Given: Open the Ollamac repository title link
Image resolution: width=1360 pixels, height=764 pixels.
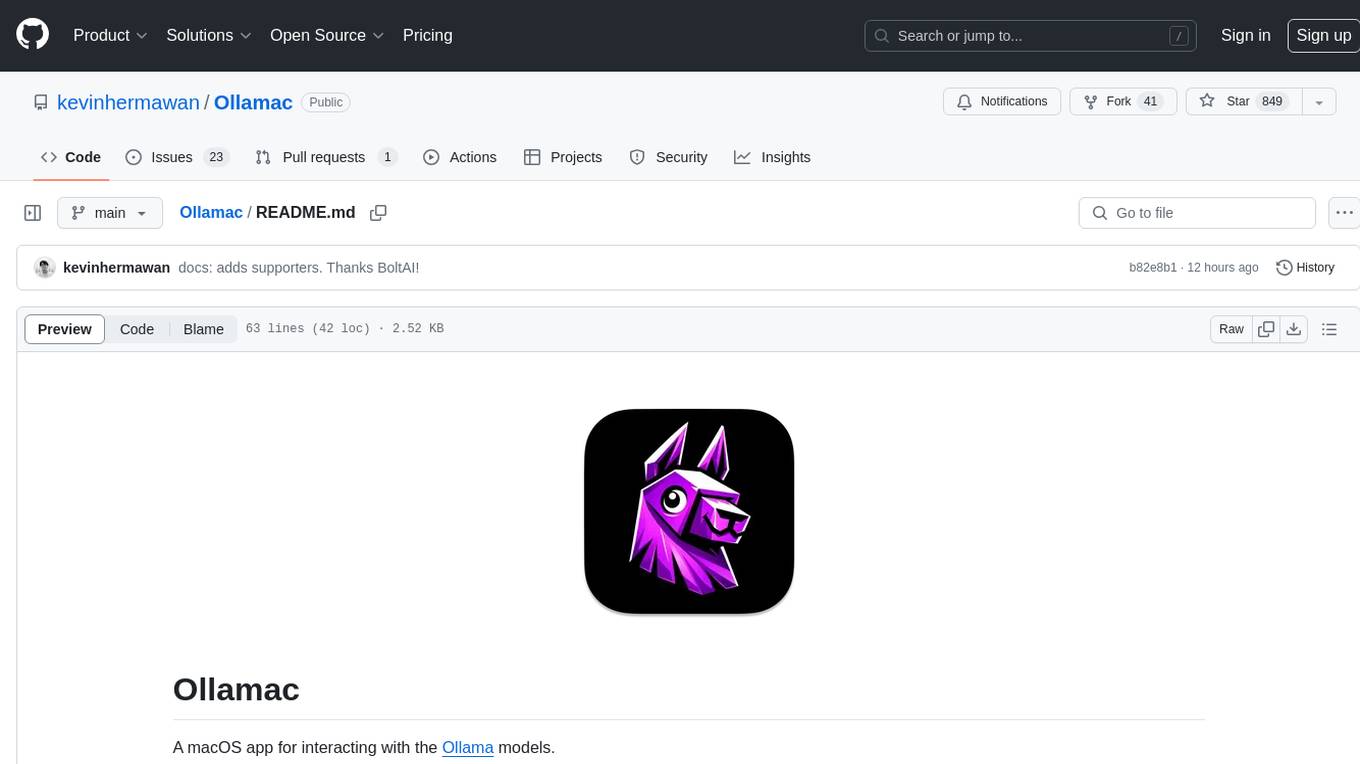Looking at the screenshot, I should click(x=253, y=102).
